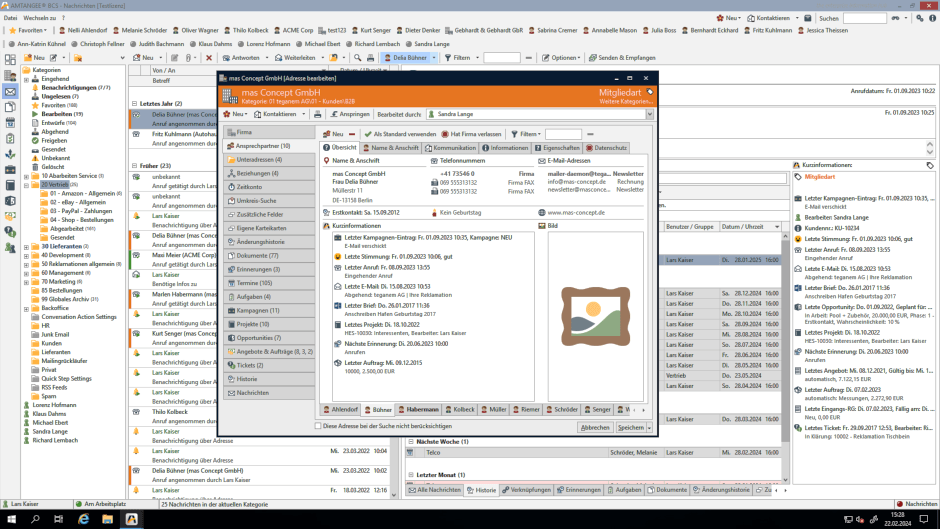
Task: Open the www.mas-concept.de website link
Action: 576,212
